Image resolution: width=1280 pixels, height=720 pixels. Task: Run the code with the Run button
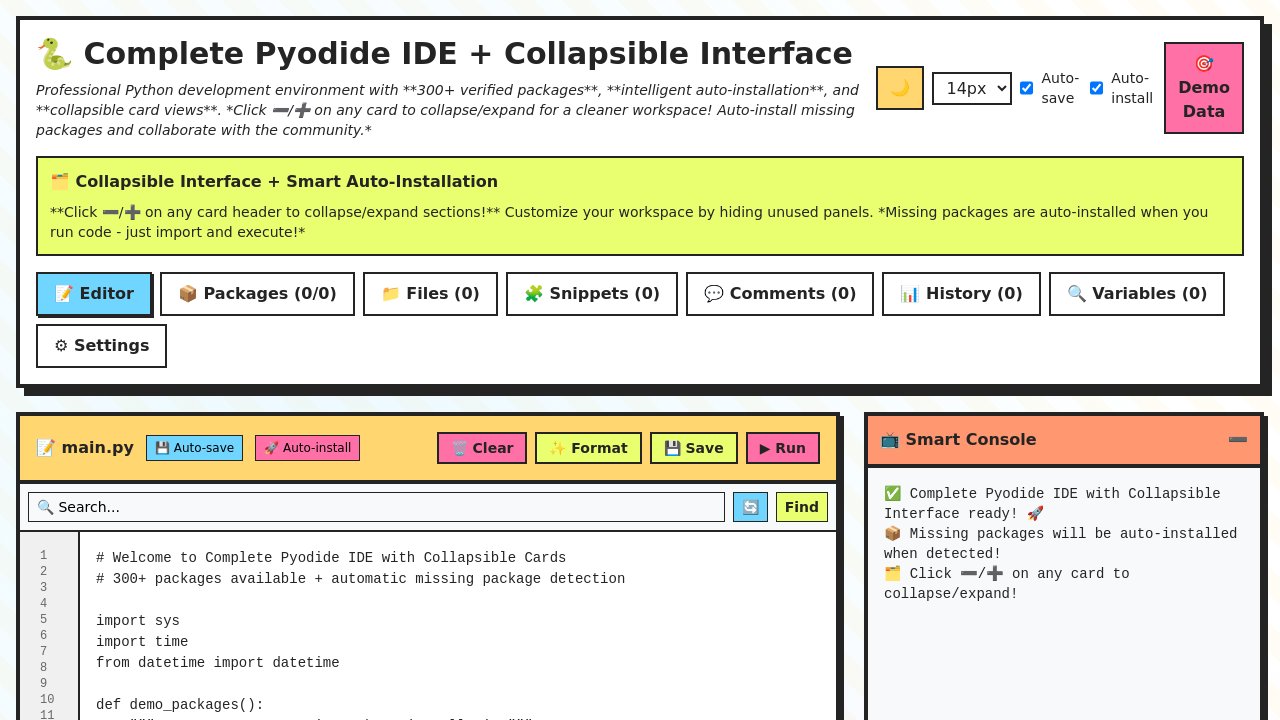click(783, 448)
